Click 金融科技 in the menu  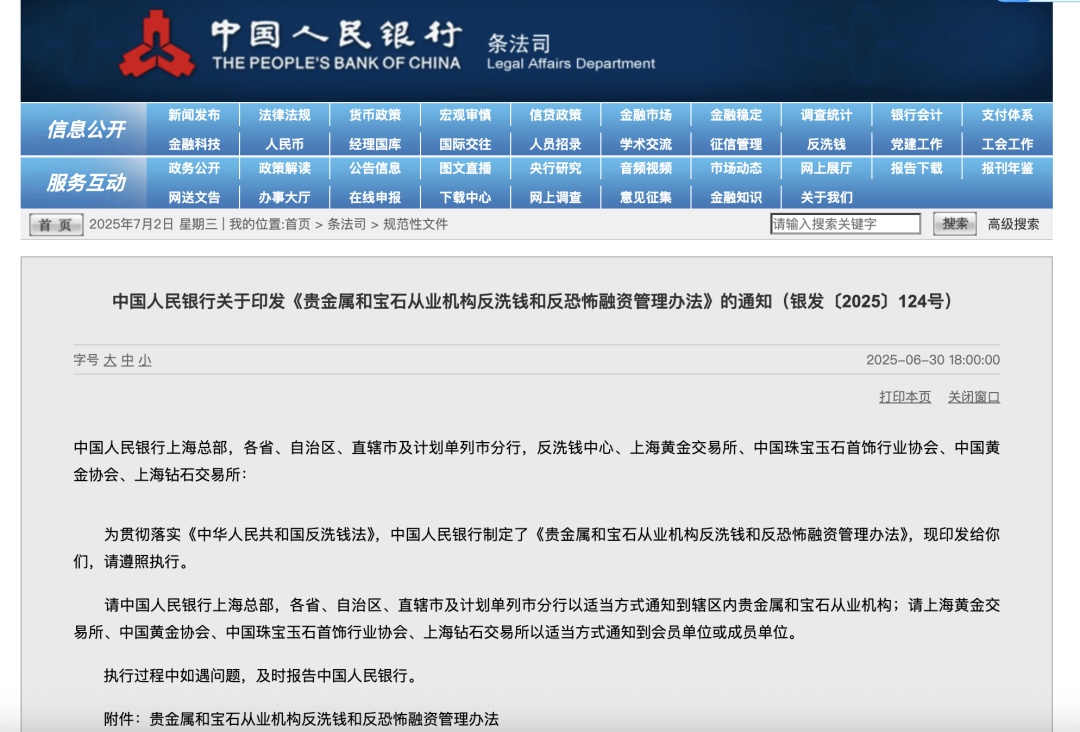[194, 144]
